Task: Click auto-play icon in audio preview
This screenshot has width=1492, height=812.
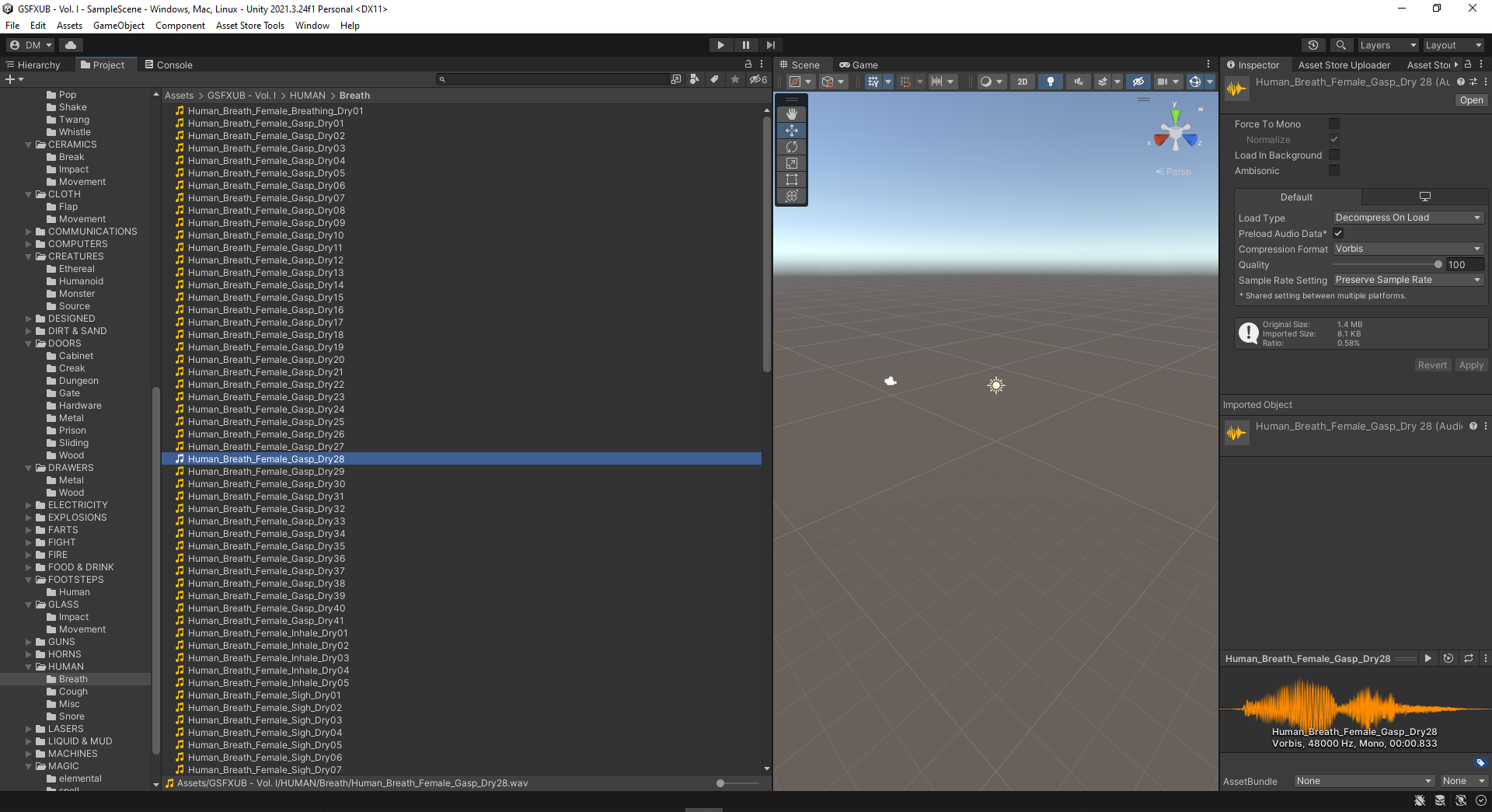Action: (x=1448, y=658)
